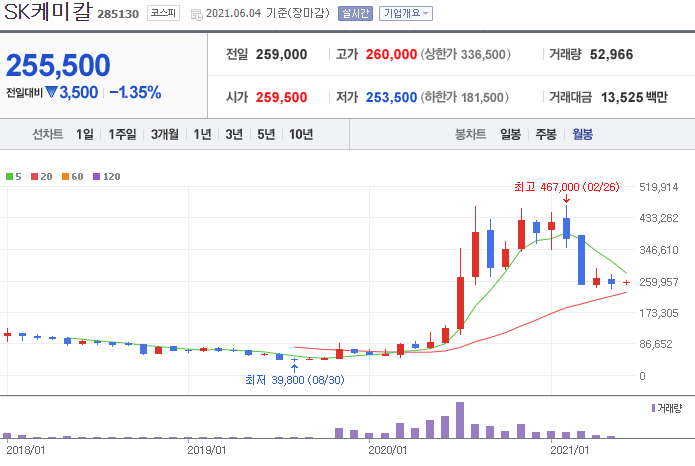Click the 코스피 market badge

point(163,13)
